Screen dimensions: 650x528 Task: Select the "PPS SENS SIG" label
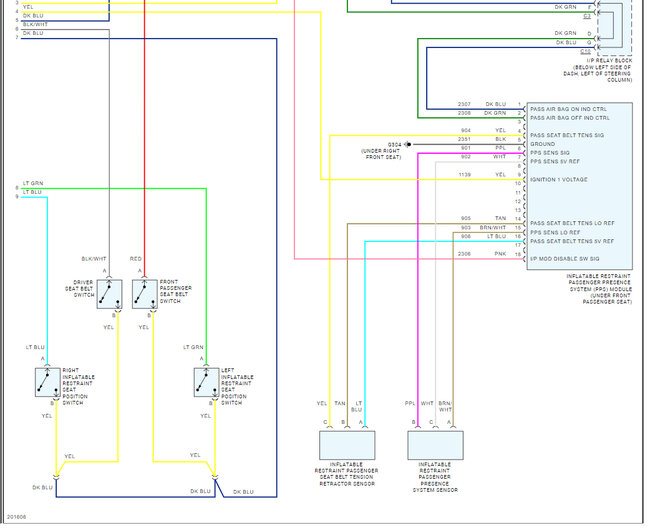click(x=550, y=153)
